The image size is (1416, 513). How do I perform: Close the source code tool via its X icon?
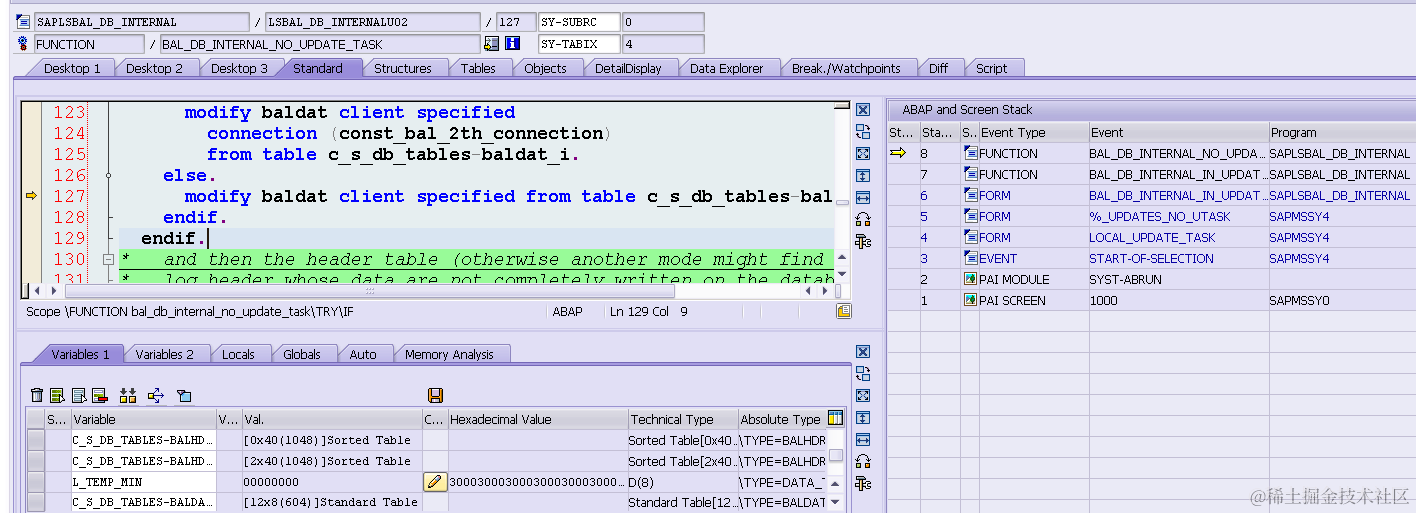tap(863, 110)
